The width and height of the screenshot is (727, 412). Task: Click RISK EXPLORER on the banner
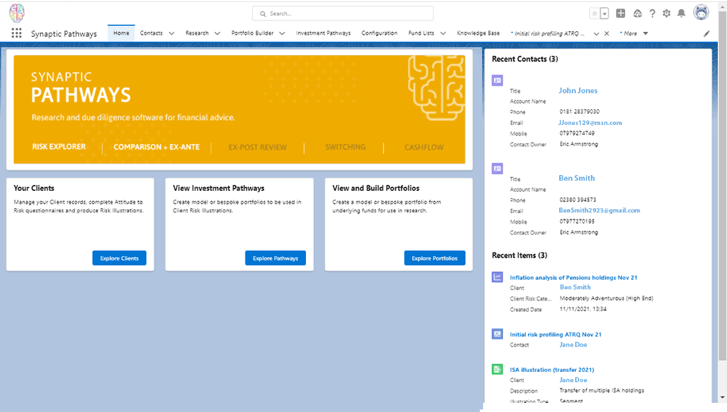click(59, 146)
